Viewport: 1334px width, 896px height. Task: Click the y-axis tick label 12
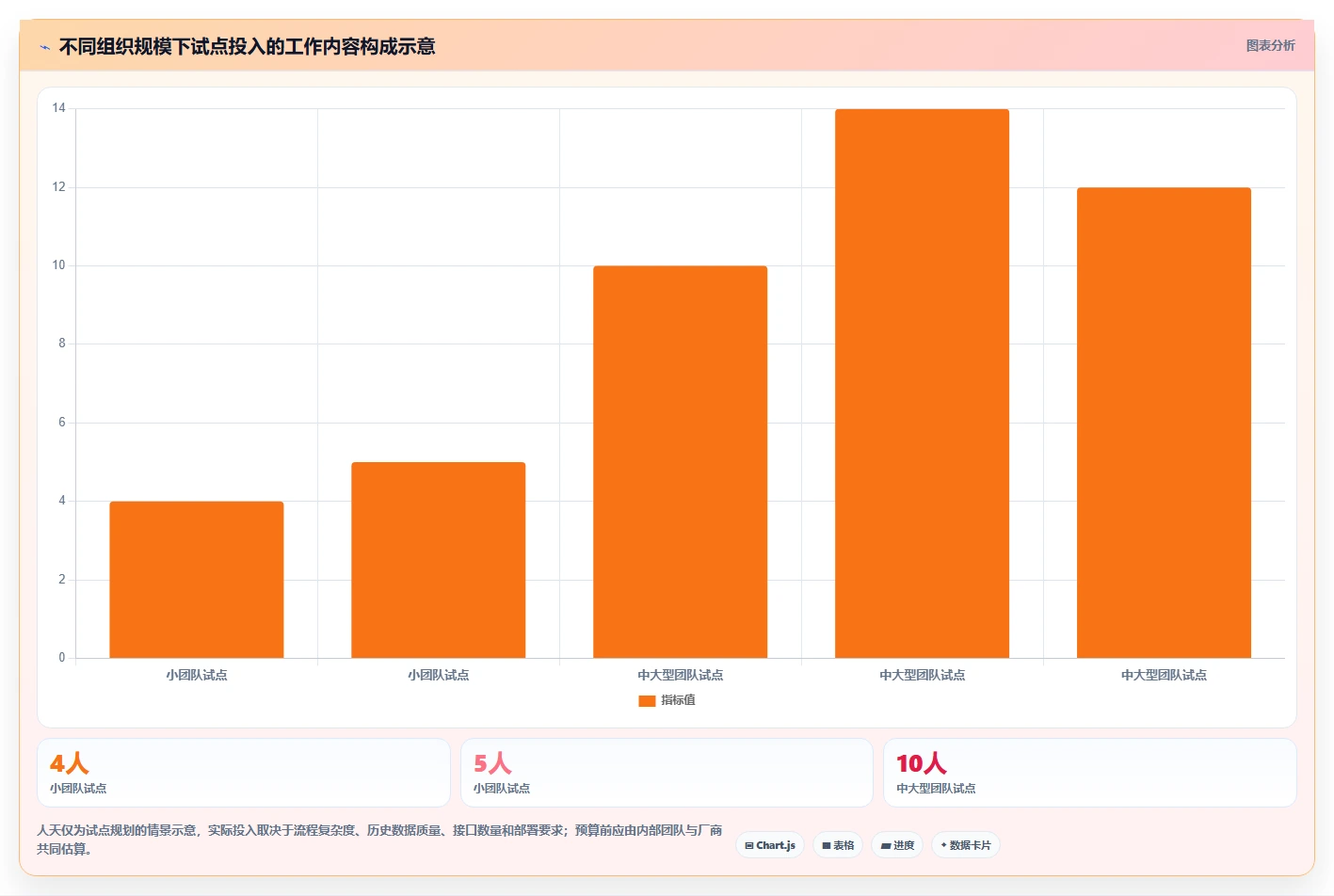(x=59, y=187)
